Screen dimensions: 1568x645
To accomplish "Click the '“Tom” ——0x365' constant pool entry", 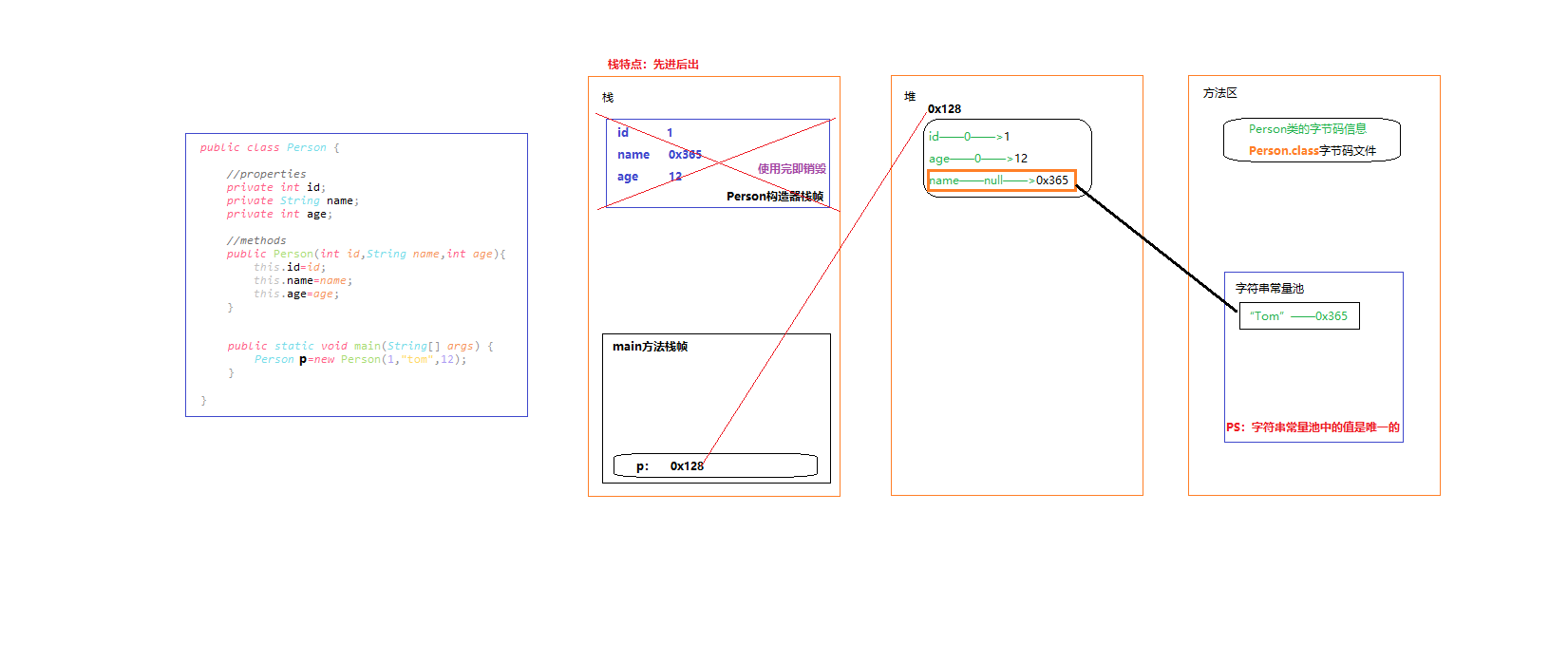I will (x=1299, y=316).
